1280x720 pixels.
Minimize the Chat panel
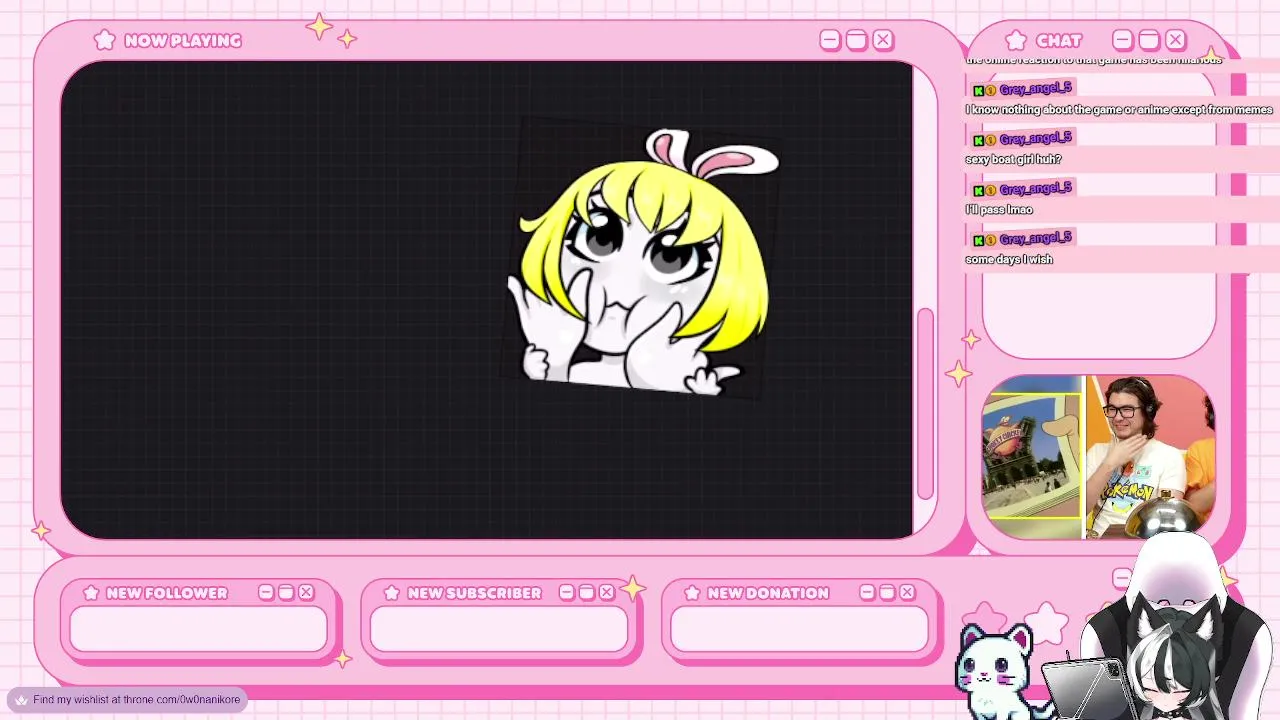1123,40
